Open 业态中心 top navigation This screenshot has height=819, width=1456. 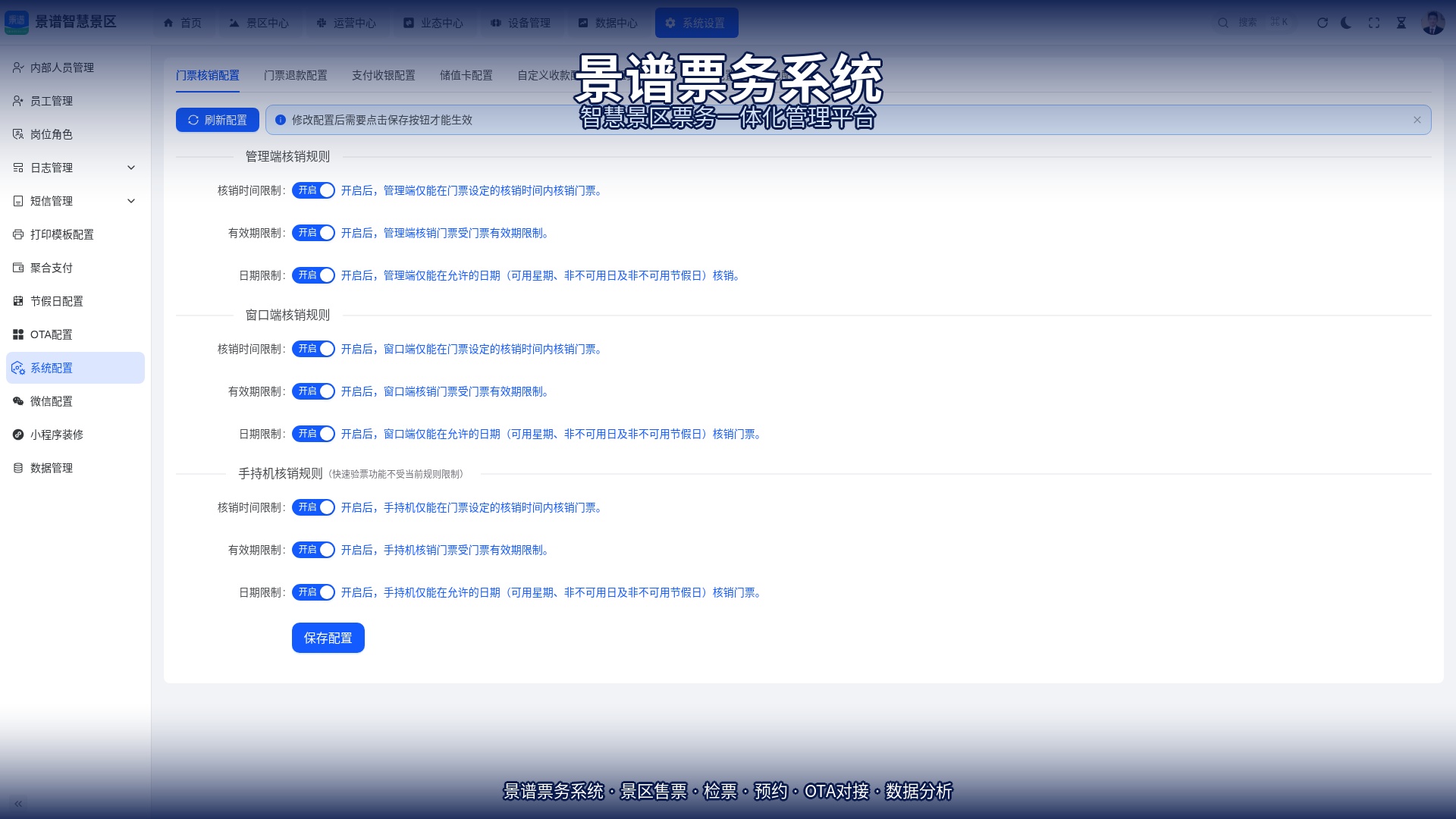[x=434, y=23]
